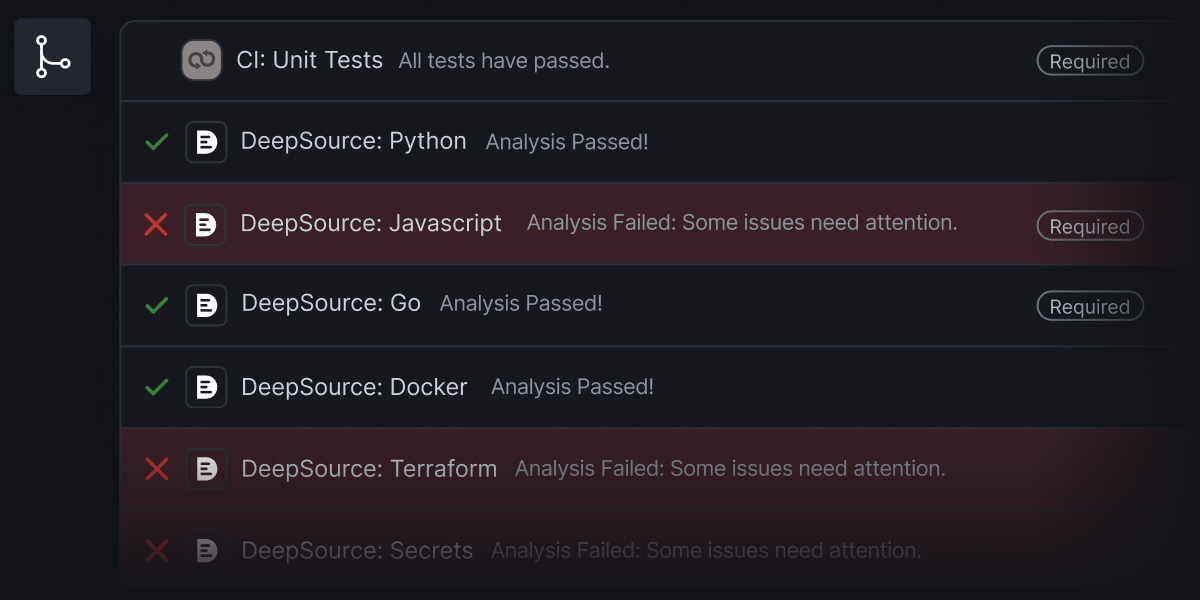1200x600 pixels.
Task: Click the green checkmark for Go analysis
Action: 156,305
